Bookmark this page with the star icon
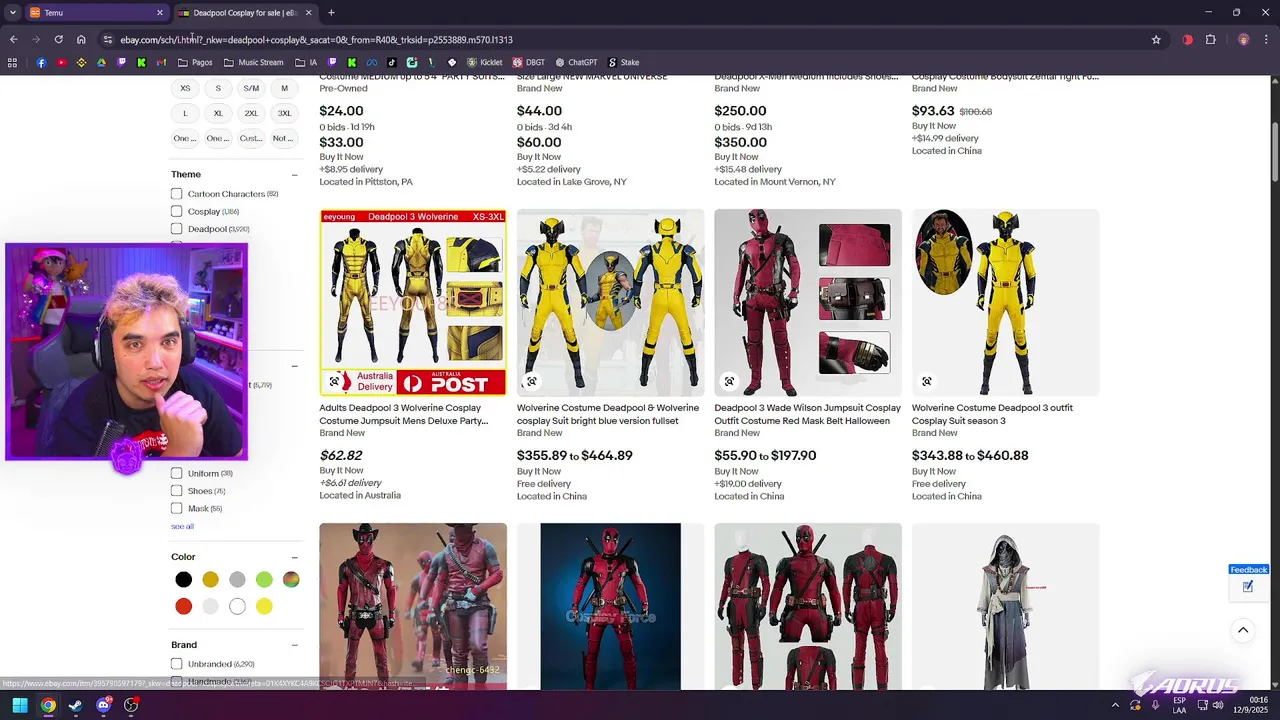Image resolution: width=1280 pixels, height=720 pixels. click(1156, 40)
